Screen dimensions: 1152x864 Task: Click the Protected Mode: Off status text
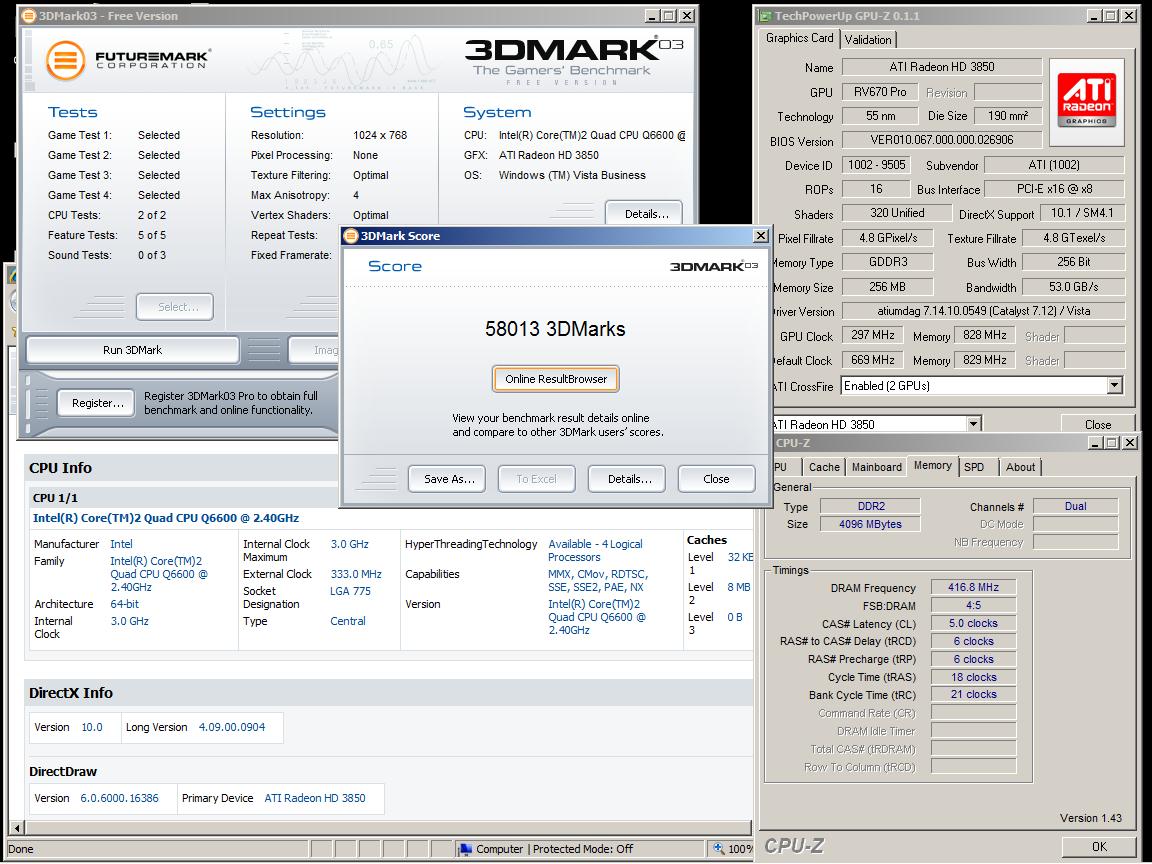pyautogui.click(x=583, y=849)
